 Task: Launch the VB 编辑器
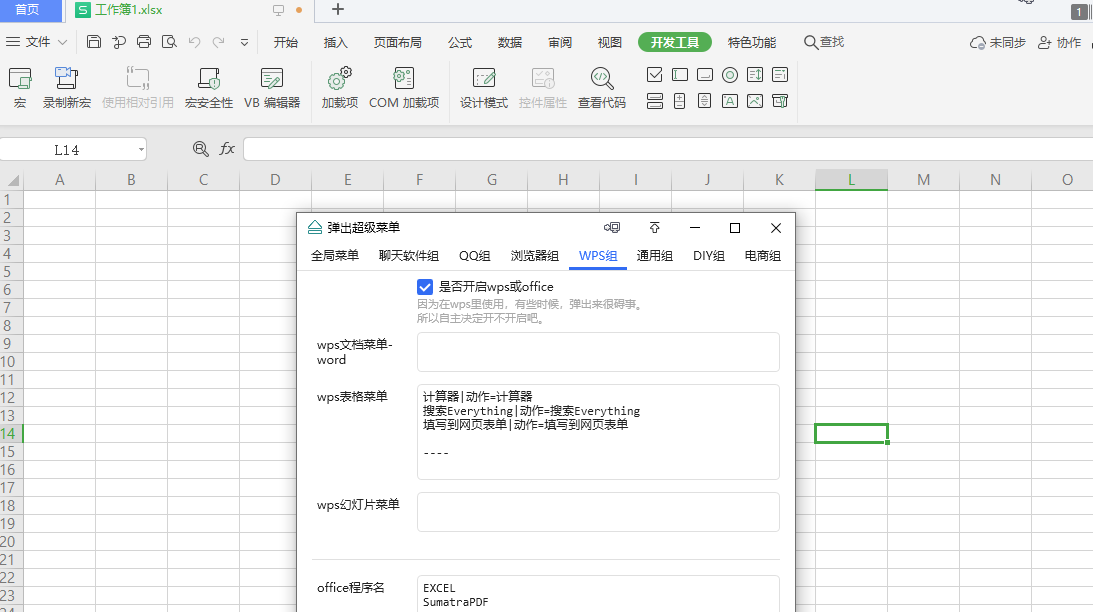[272, 88]
